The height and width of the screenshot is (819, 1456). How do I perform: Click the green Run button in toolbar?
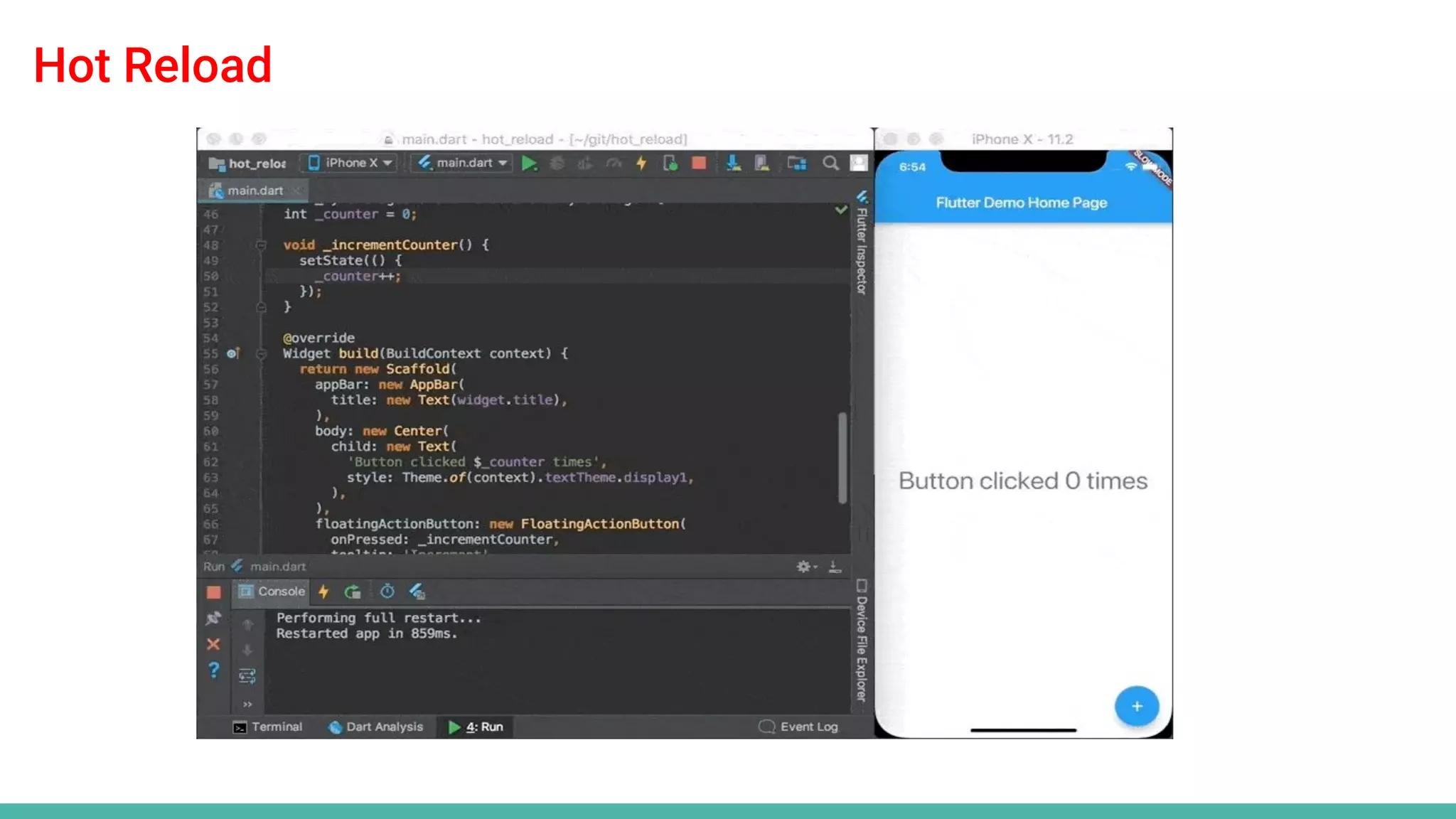pyautogui.click(x=528, y=164)
